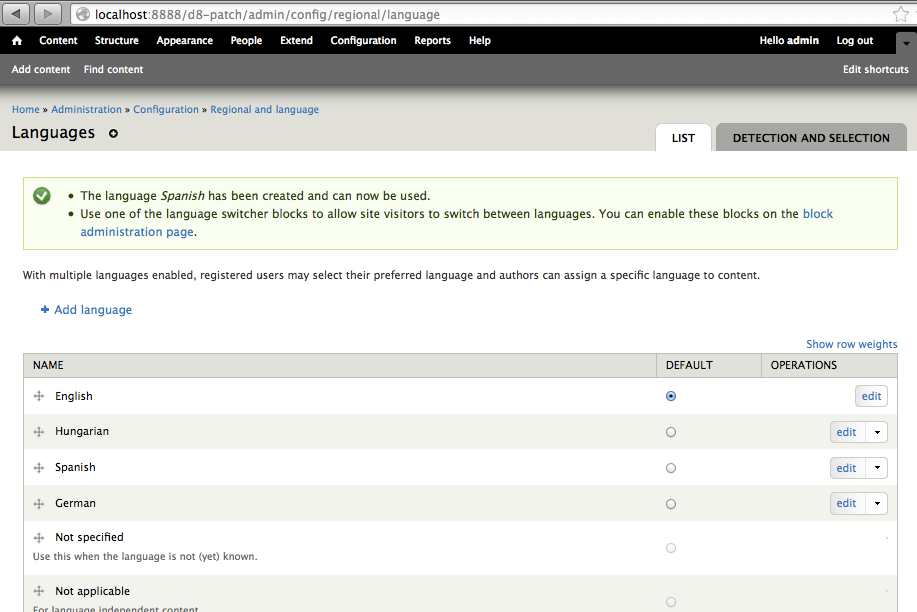Screen dimensions: 917x612
Task: Select English as the default language
Action: [x=671, y=396]
